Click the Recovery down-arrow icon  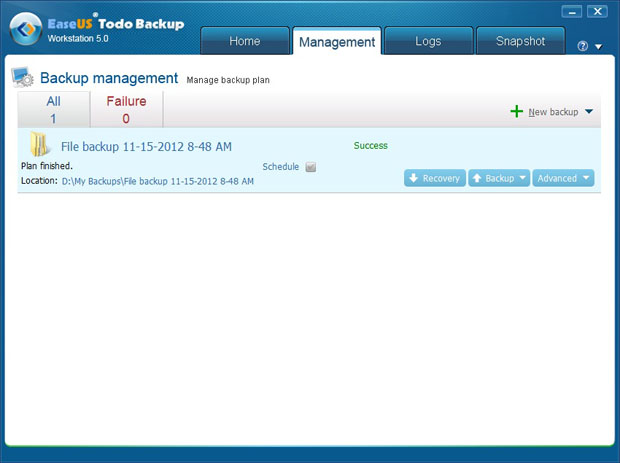[414, 178]
